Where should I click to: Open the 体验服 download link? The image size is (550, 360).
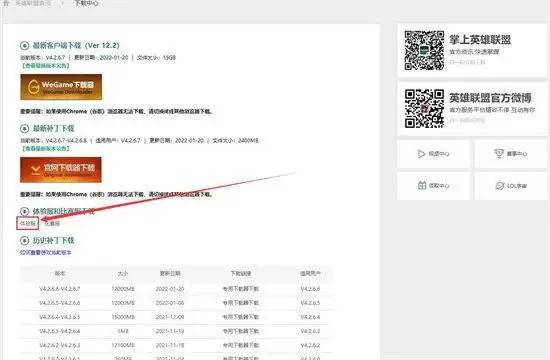click(28, 223)
